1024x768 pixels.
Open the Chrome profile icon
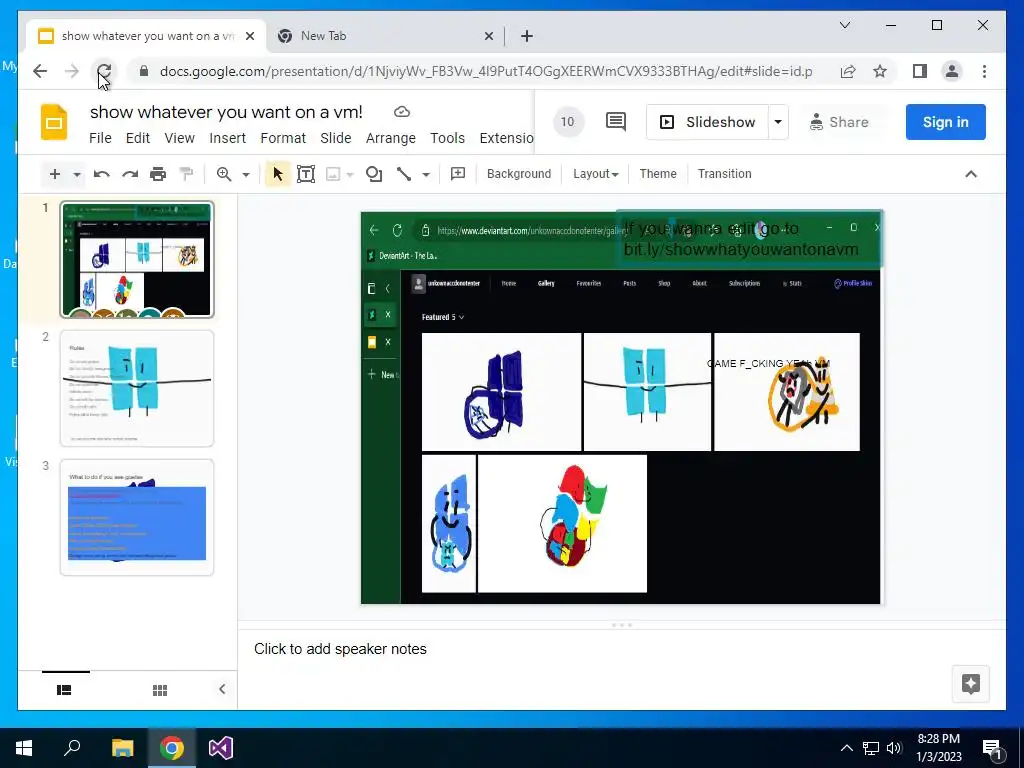tap(952, 71)
